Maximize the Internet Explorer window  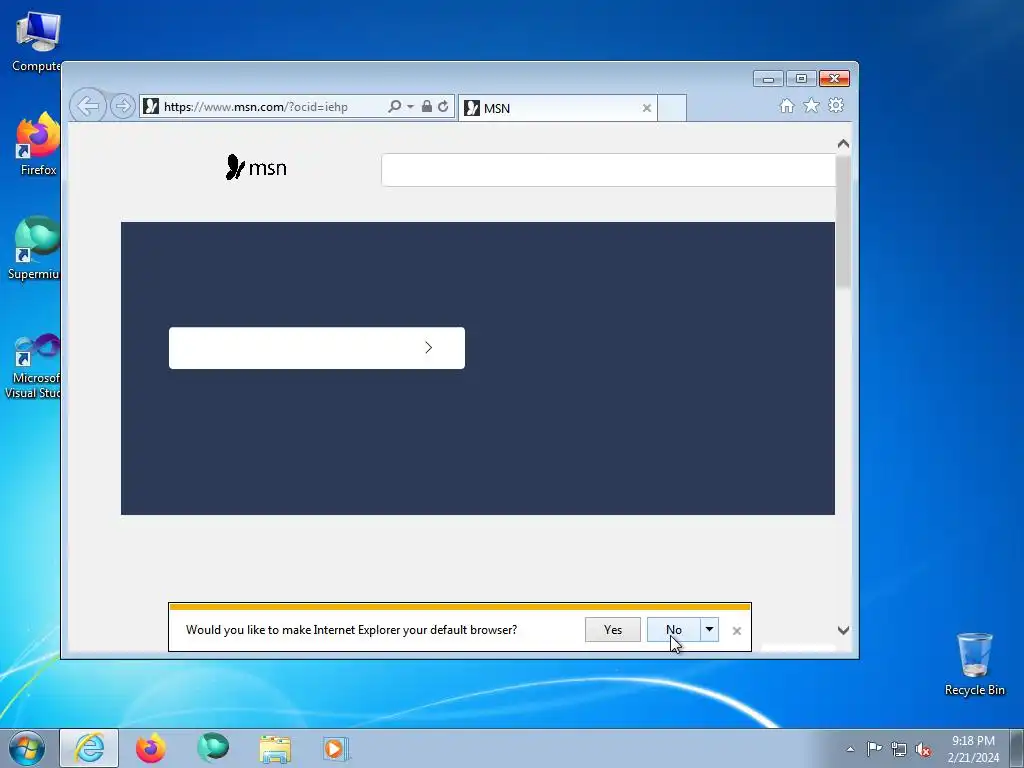(801, 79)
